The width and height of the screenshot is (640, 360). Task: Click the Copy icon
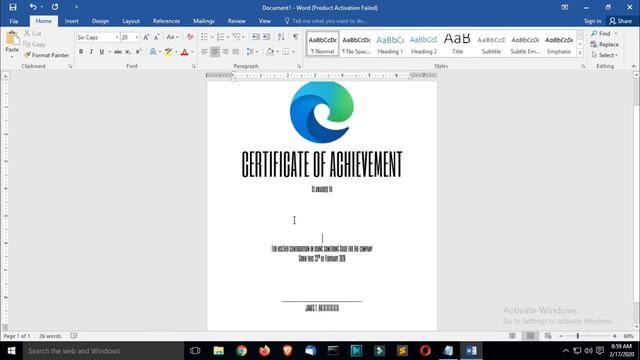27,44
